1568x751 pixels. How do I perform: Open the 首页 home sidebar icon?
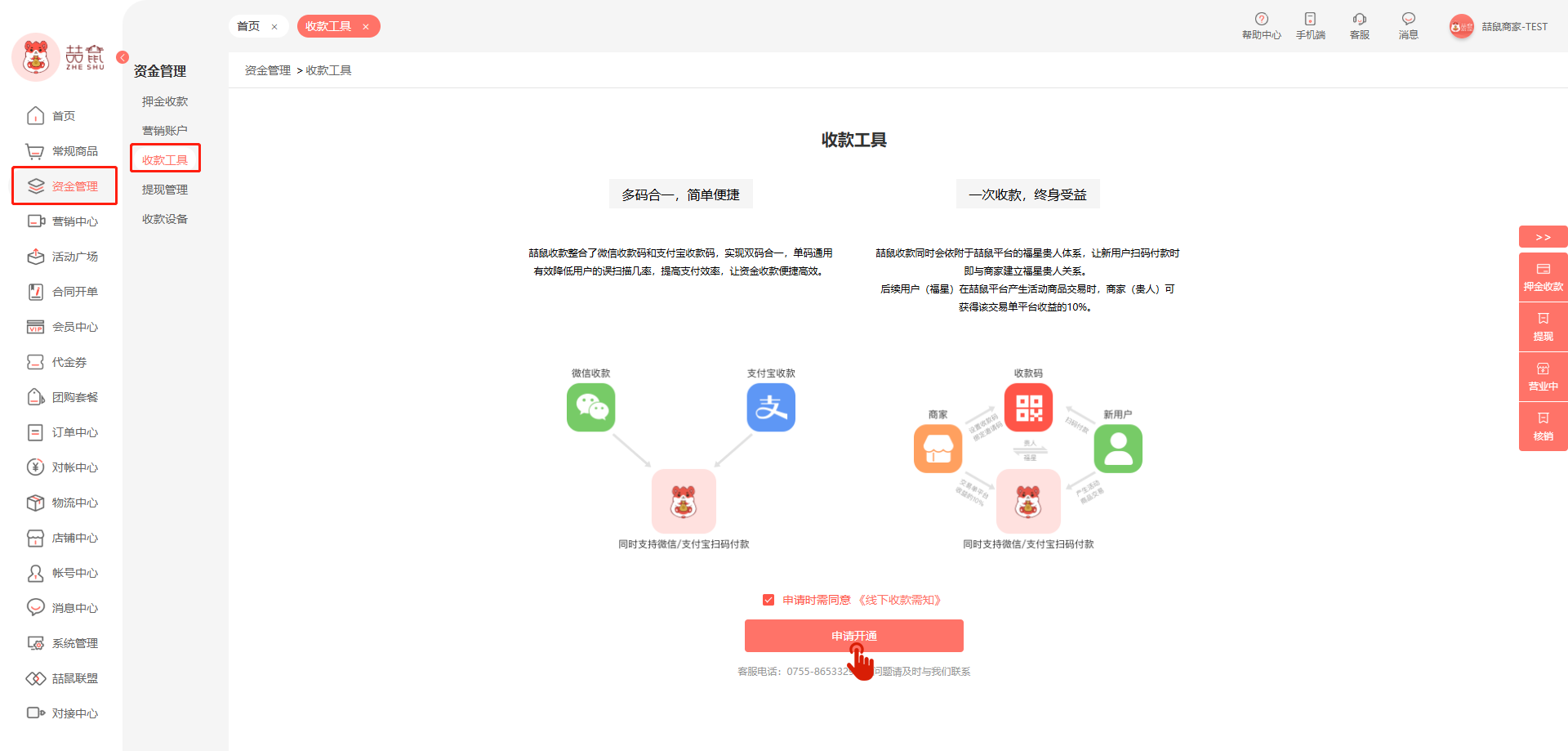point(35,116)
